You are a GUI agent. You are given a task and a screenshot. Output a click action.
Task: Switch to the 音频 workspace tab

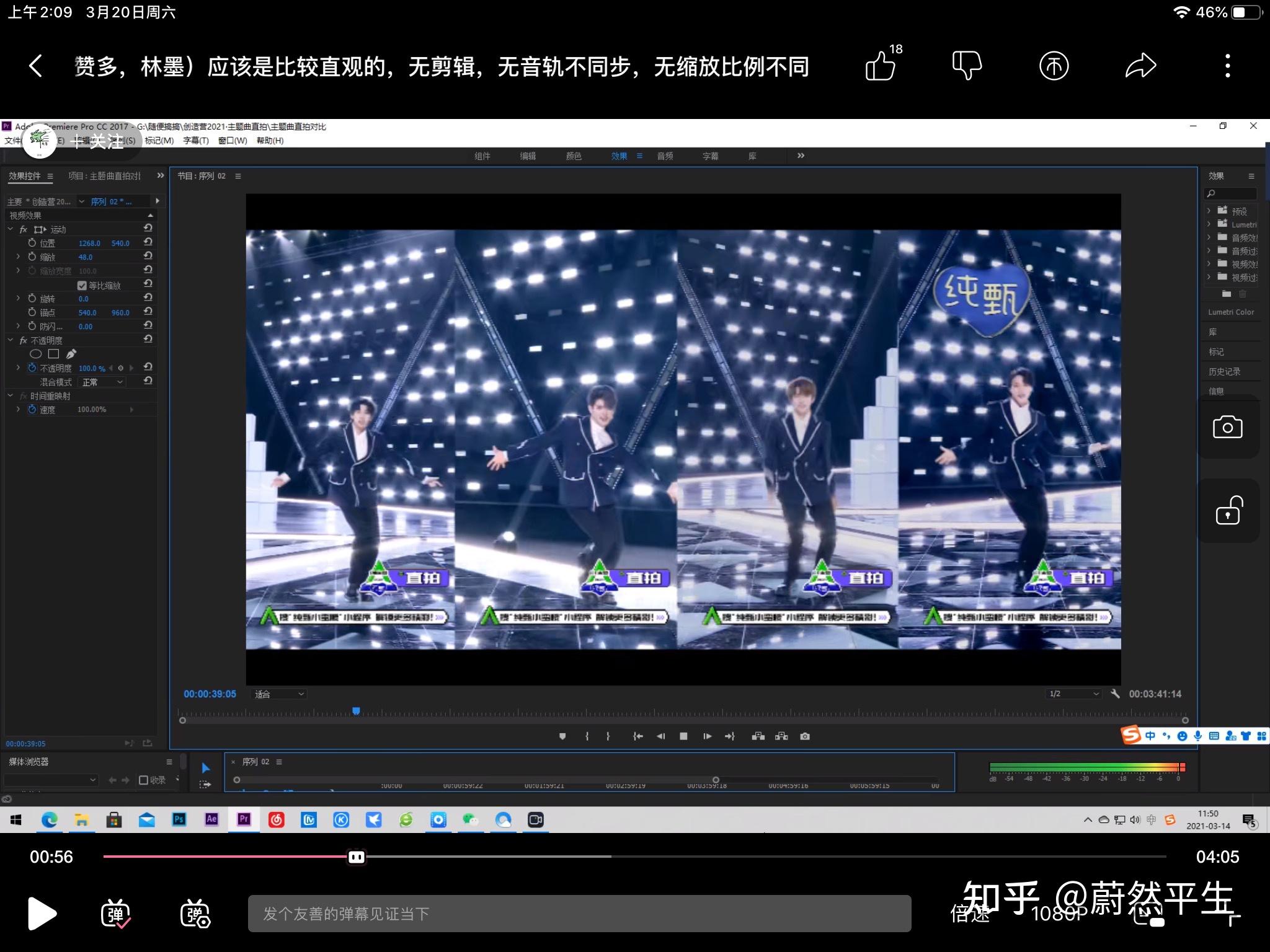click(x=665, y=156)
